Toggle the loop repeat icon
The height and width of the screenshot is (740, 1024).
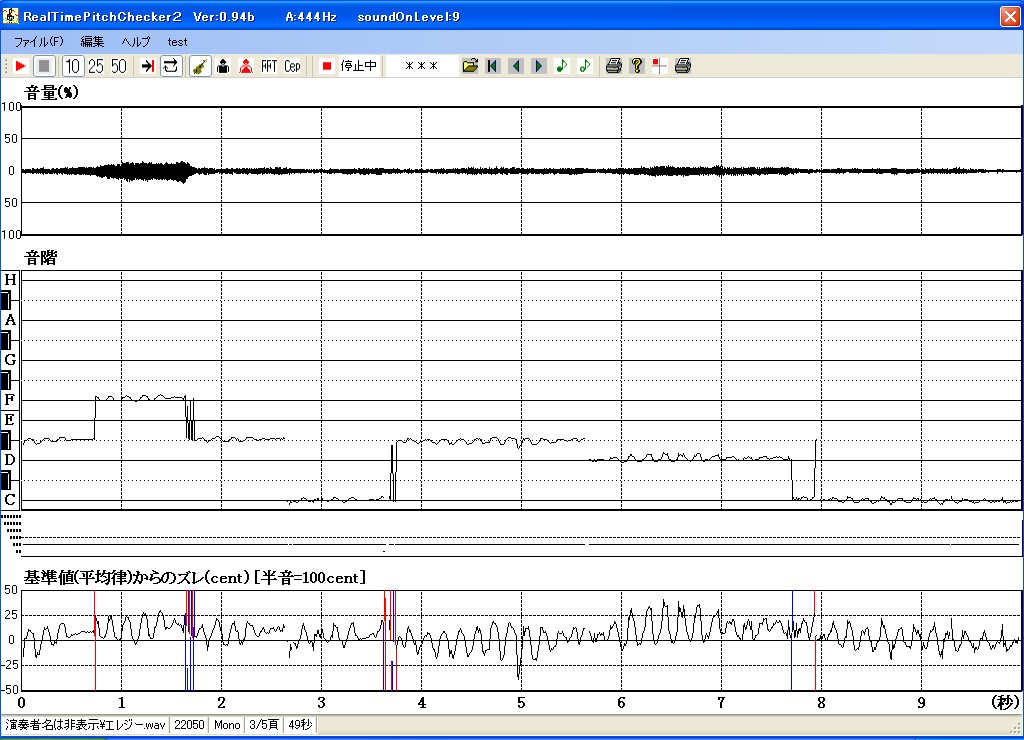pyautogui.click(x=170, y=66)
